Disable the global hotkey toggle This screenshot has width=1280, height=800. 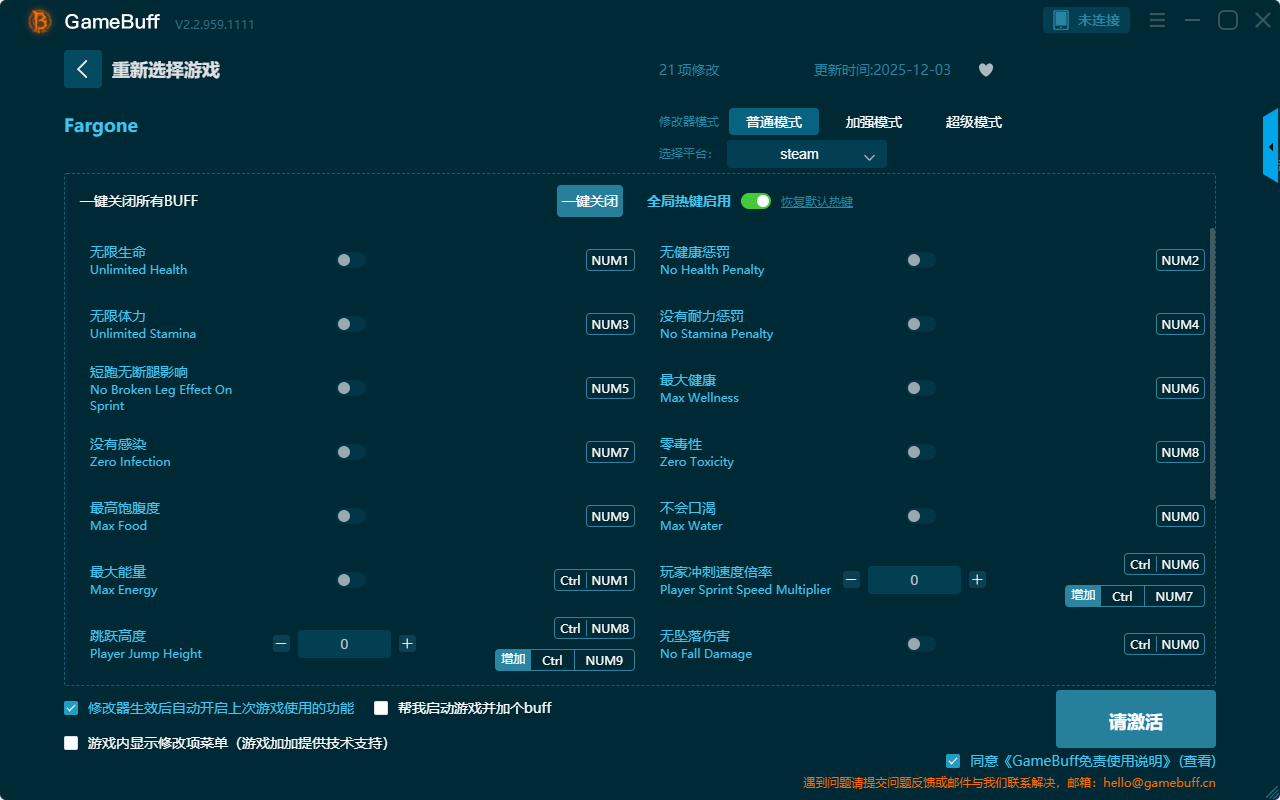click(x=756, y=201)
